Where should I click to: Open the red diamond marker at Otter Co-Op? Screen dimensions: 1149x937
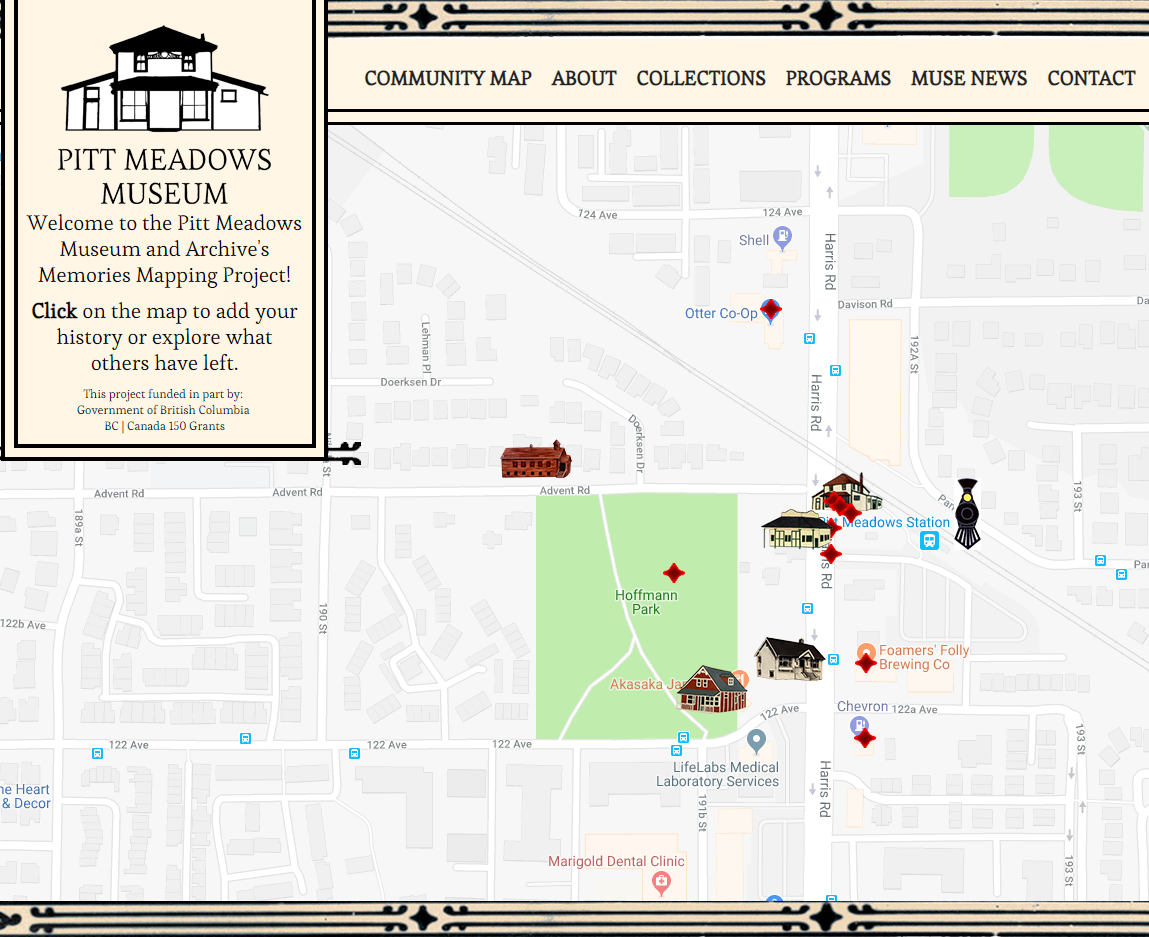click(x=770, y=311)
